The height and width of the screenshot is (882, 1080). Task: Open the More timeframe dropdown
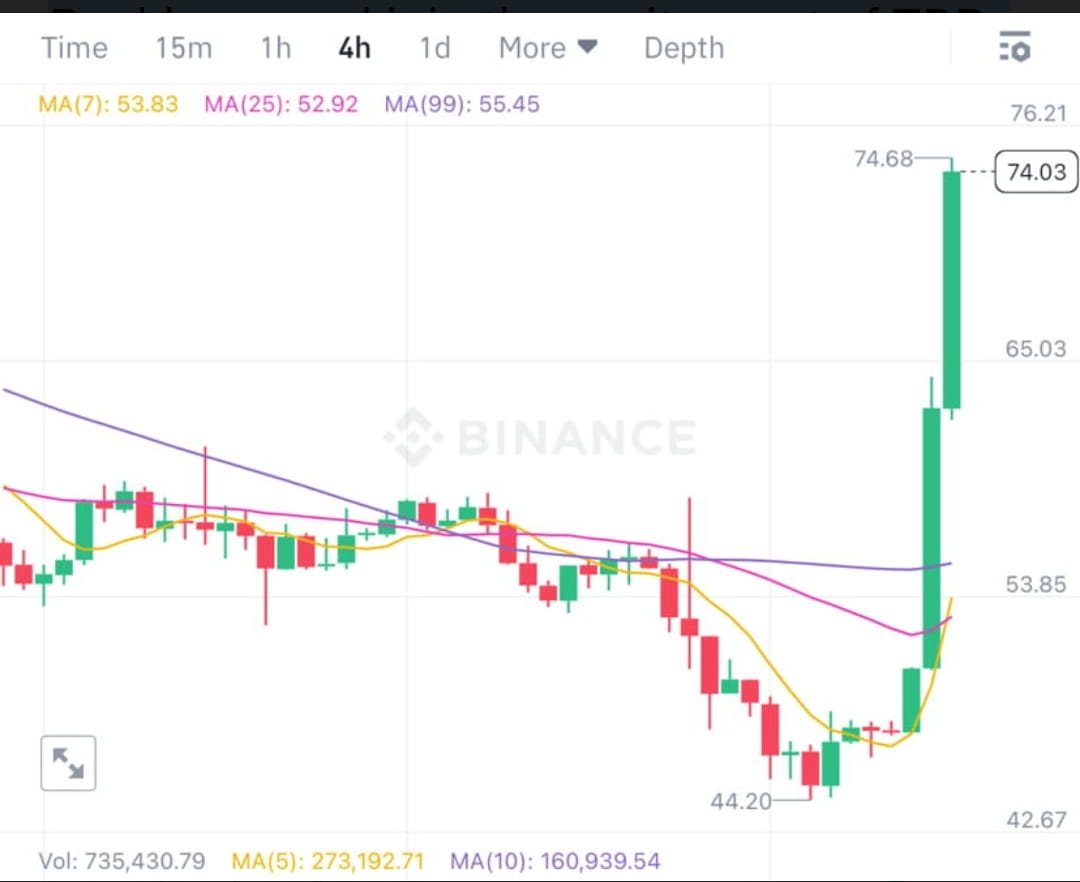[546, 47]
